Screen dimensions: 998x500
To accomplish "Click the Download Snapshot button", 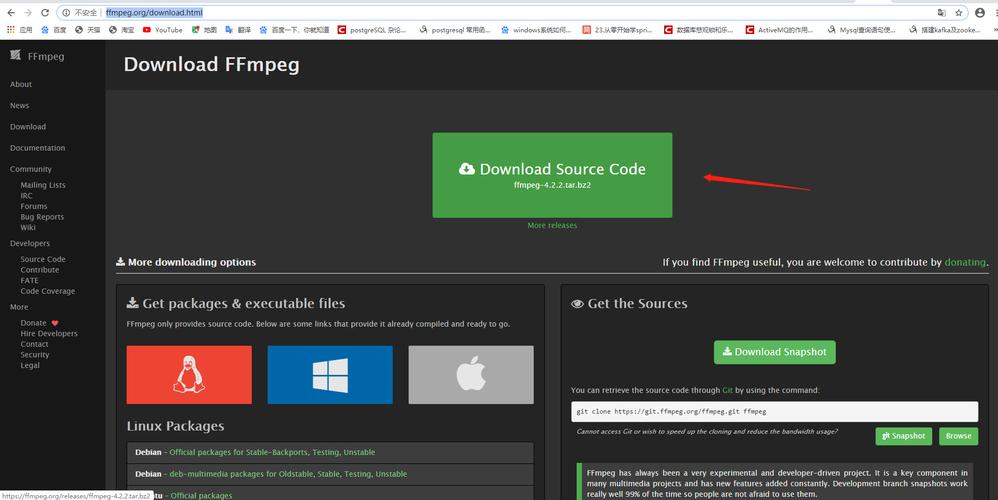I will [x=775, y=352].
